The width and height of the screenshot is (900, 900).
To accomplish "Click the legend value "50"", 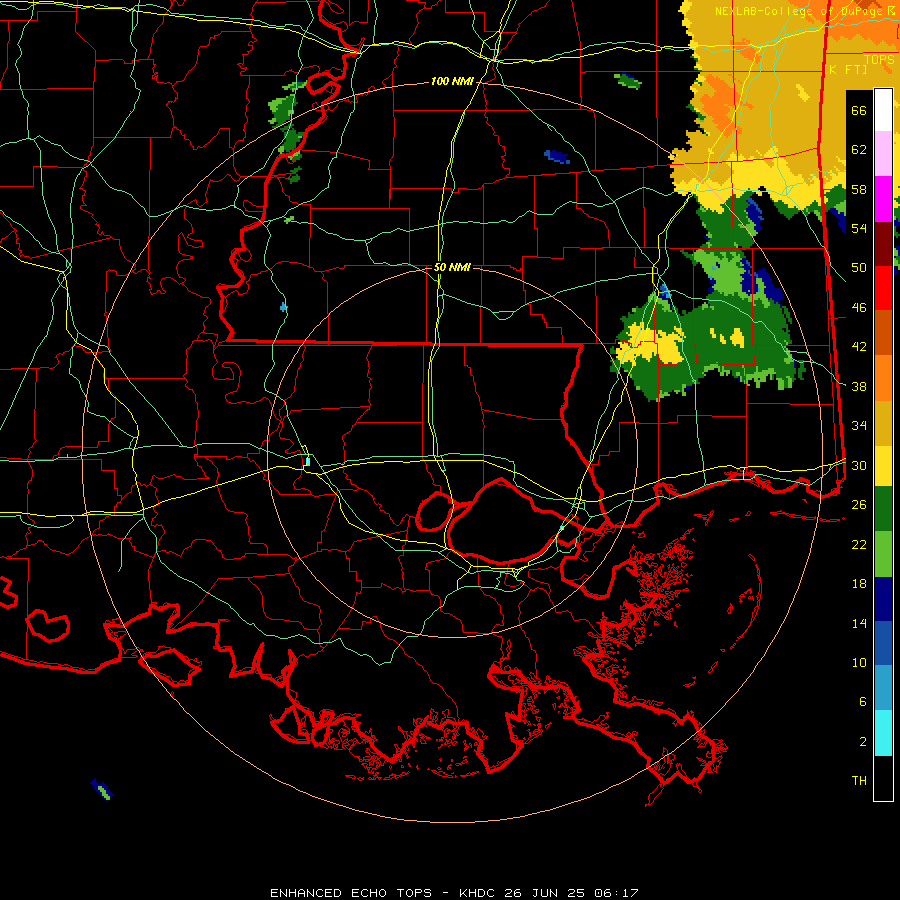I will (859, 268).
